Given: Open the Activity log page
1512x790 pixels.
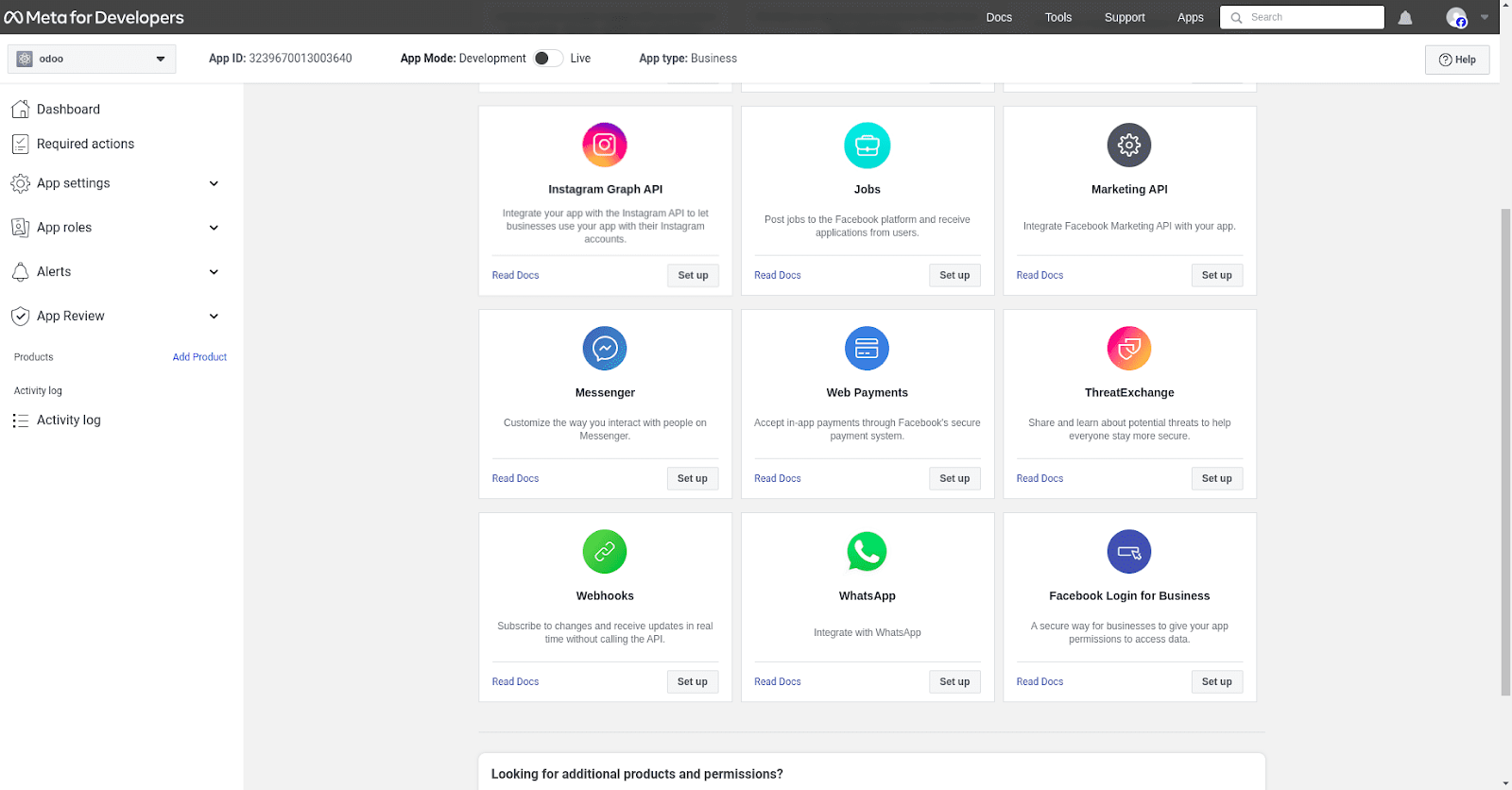Looking at the screenshot, I should 69,421.
